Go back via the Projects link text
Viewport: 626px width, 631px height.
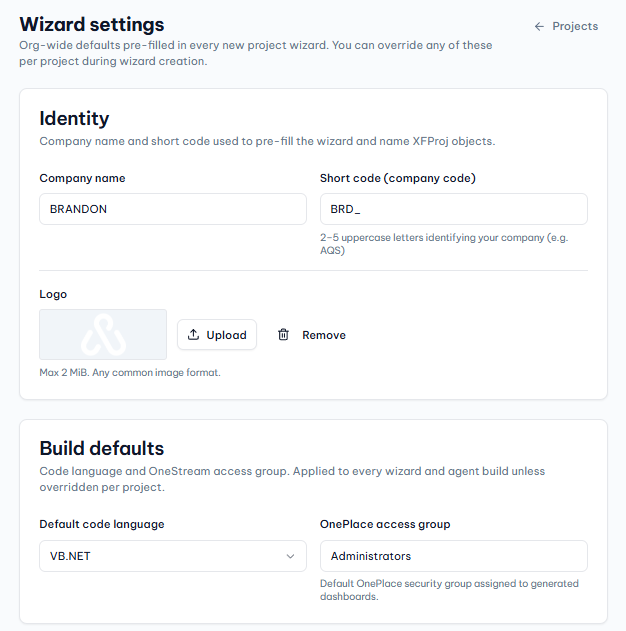pos(575,26)
